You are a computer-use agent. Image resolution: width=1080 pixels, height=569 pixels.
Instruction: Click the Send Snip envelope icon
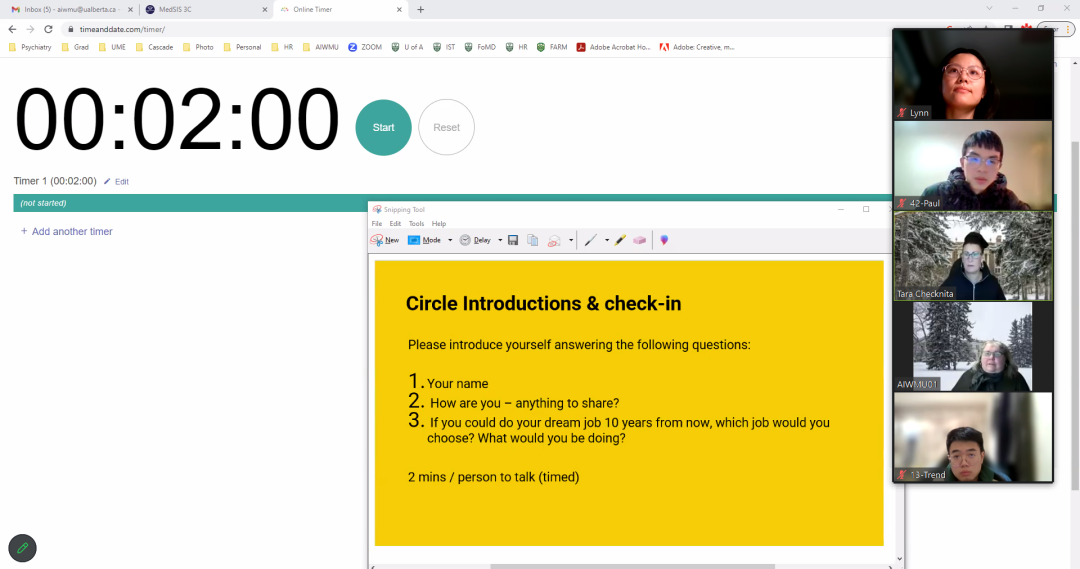click(554, 240)
